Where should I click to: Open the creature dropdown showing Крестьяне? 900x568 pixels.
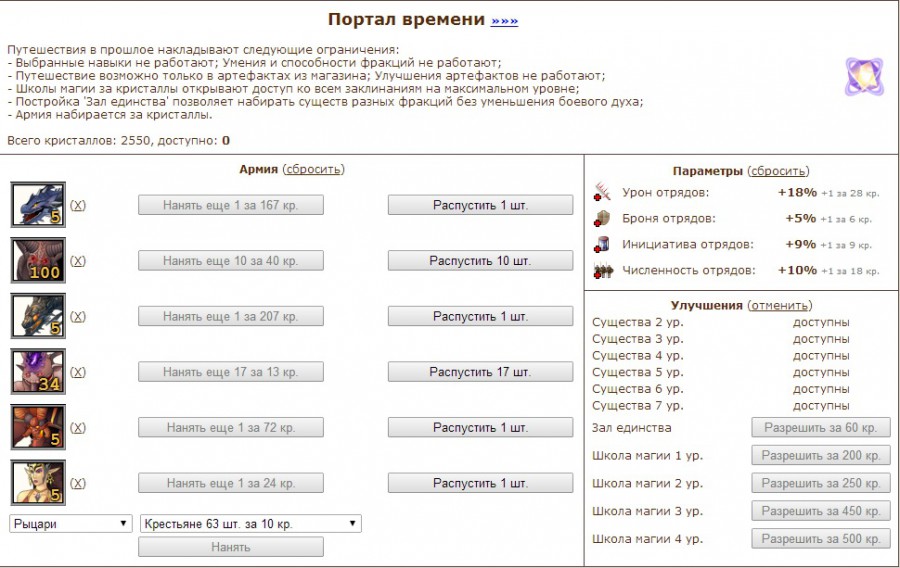click(250, 523)
